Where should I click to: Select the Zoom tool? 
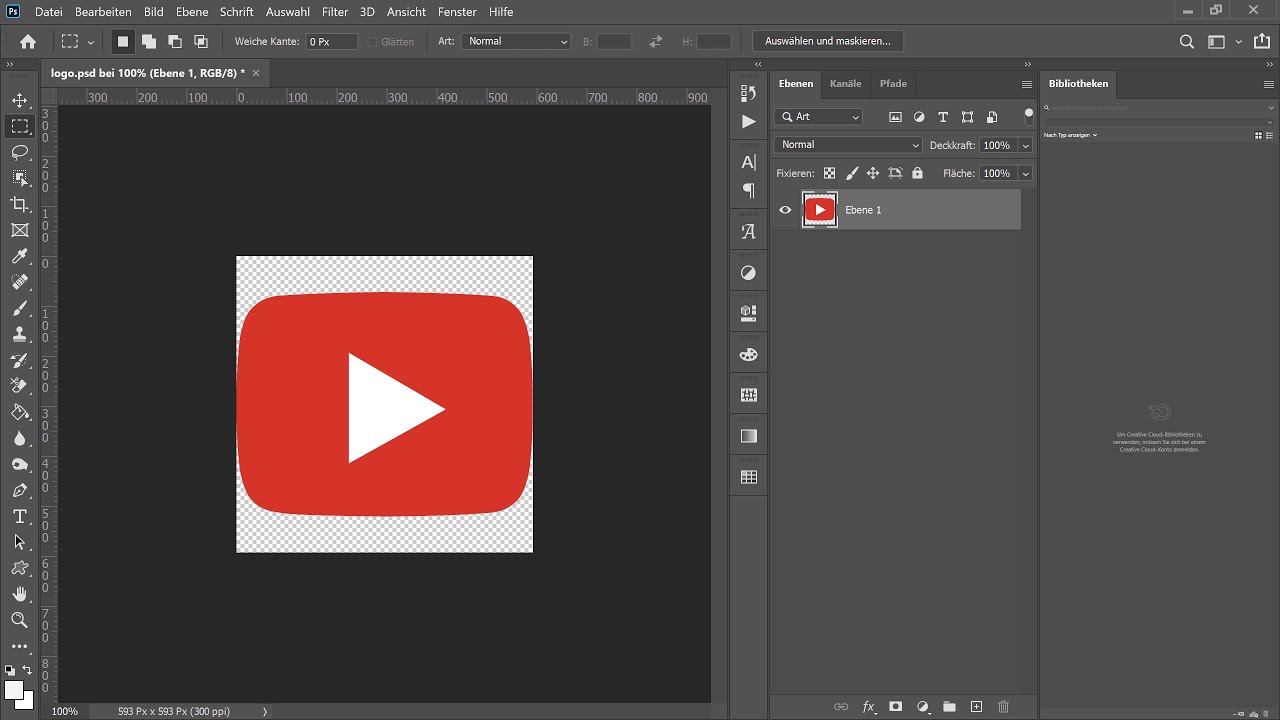click(x=19, y=620)
